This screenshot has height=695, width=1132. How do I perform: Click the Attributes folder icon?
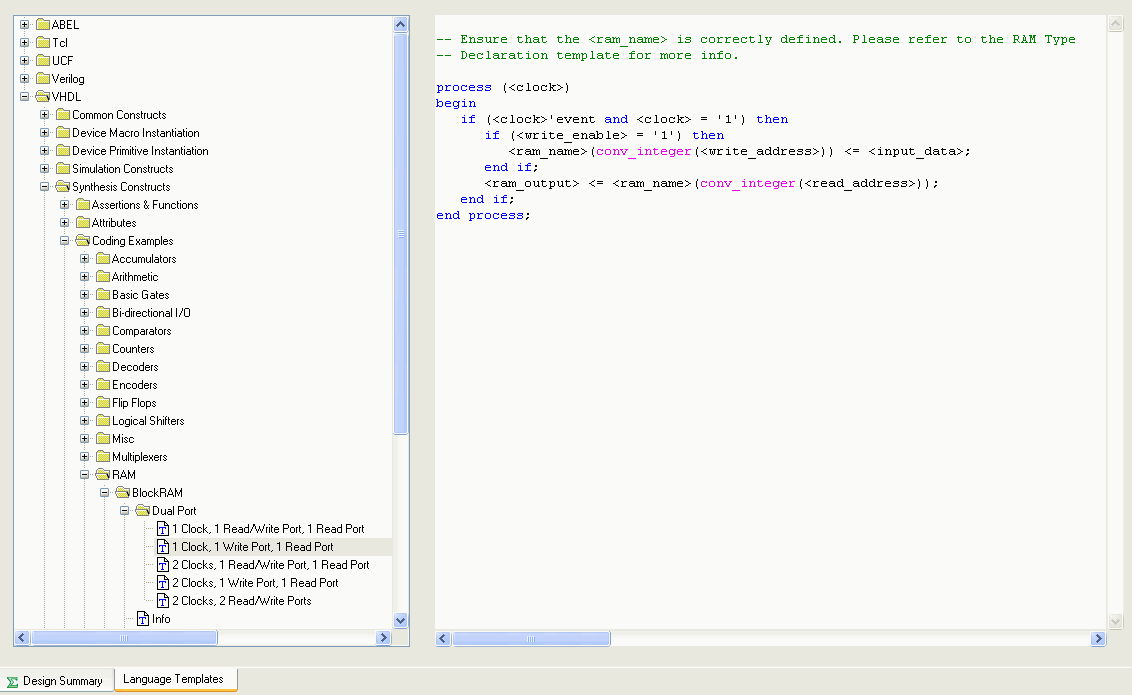click(x=83, y=223)
